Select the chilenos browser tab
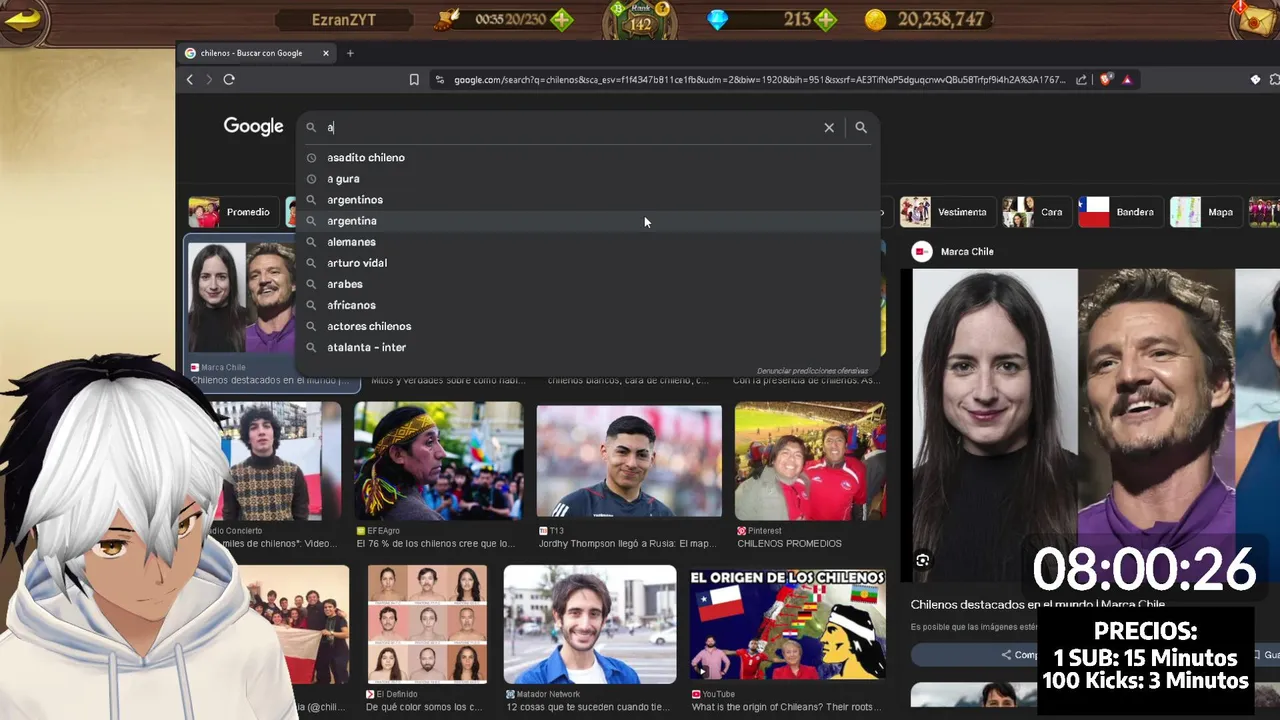 258,53
